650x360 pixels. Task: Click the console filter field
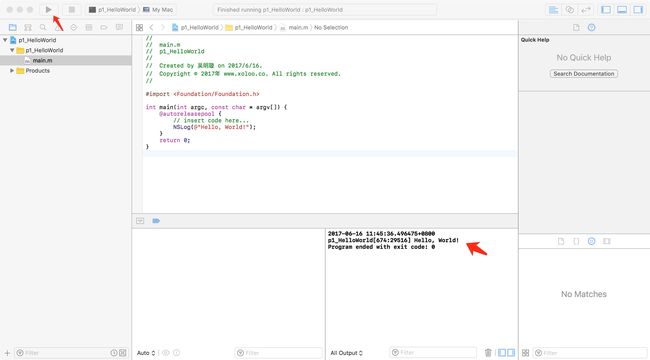click(x=433, y=353)
